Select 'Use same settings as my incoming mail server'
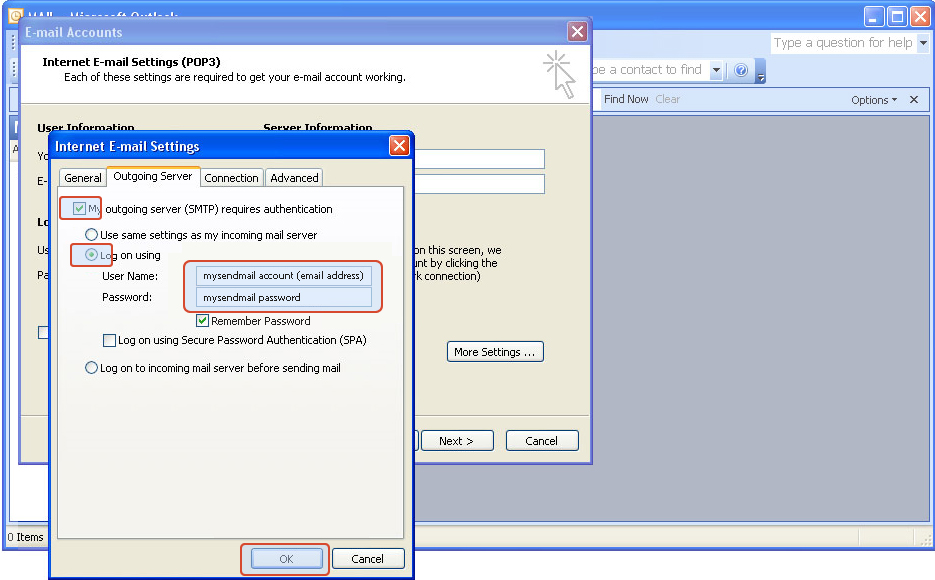 coord(92,235)
